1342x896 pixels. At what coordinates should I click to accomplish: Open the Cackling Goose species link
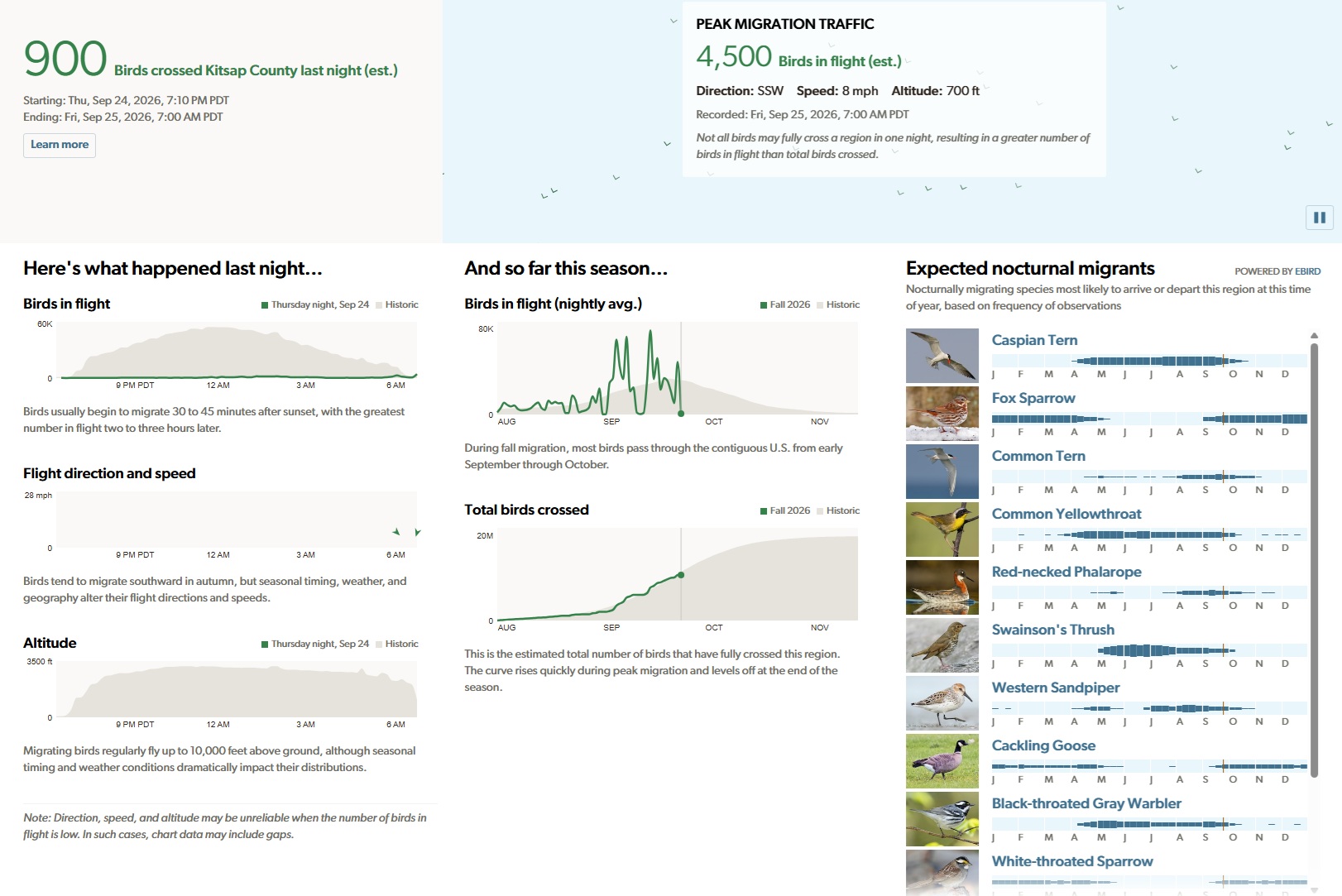point(1043,745)
